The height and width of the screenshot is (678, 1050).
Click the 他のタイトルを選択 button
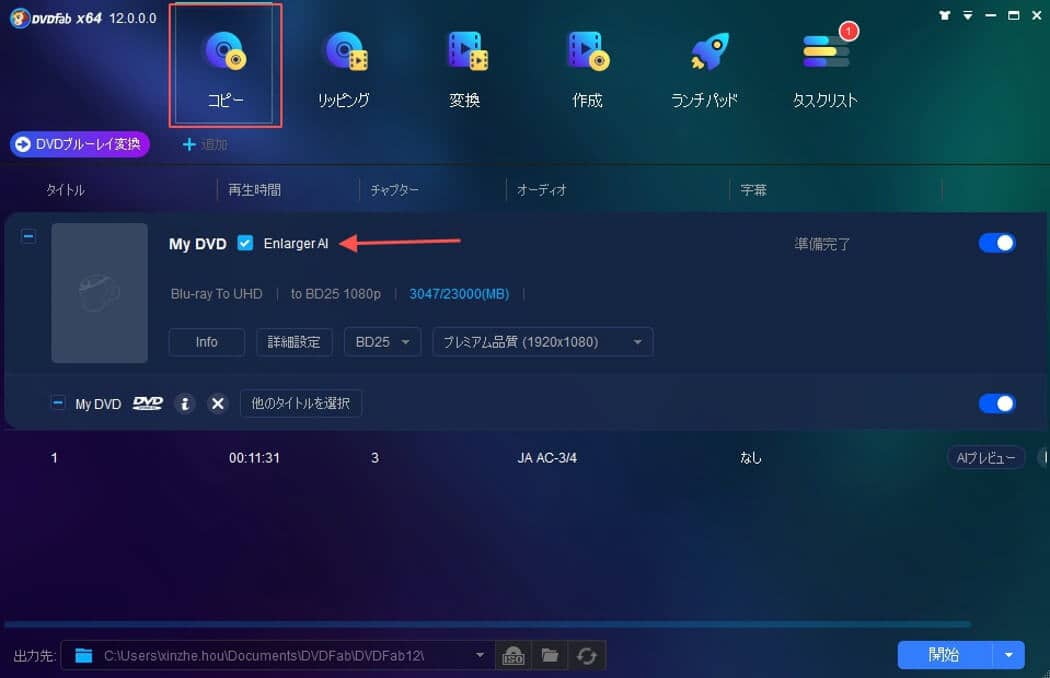pos(301,403)
